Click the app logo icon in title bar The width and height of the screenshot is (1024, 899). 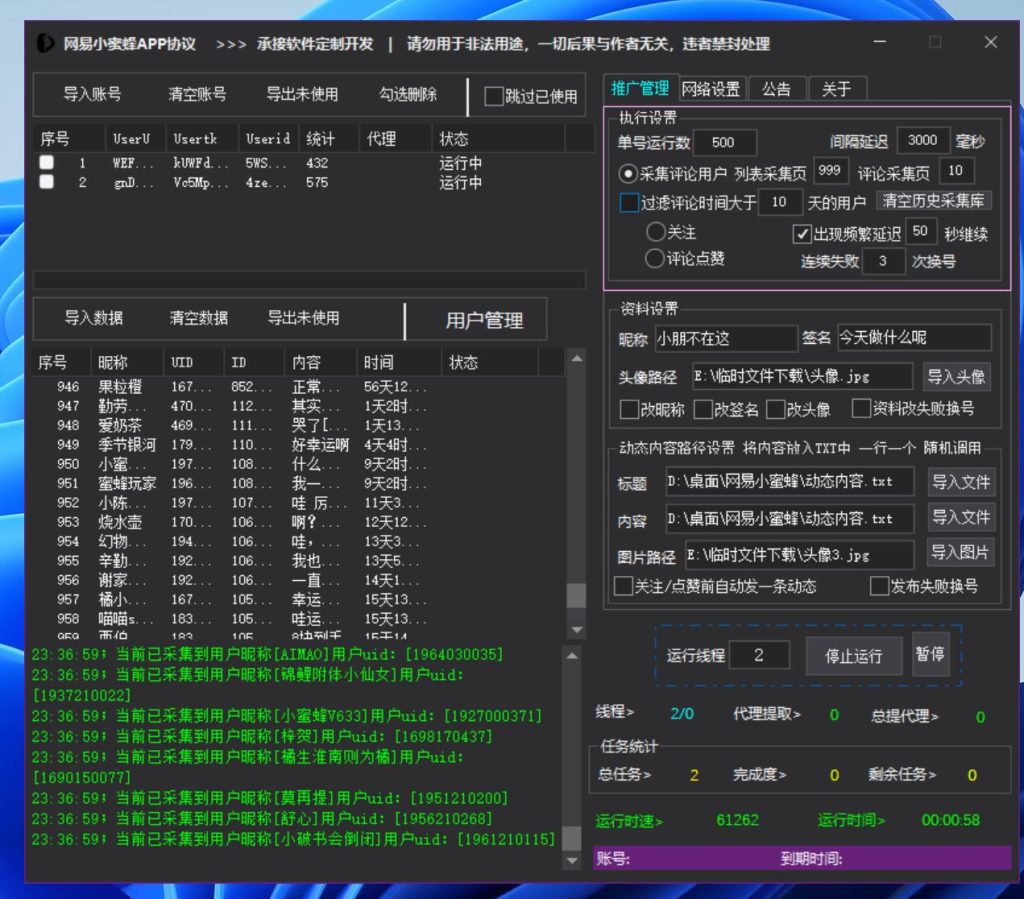pyautogui.click(x=45, y=44)
